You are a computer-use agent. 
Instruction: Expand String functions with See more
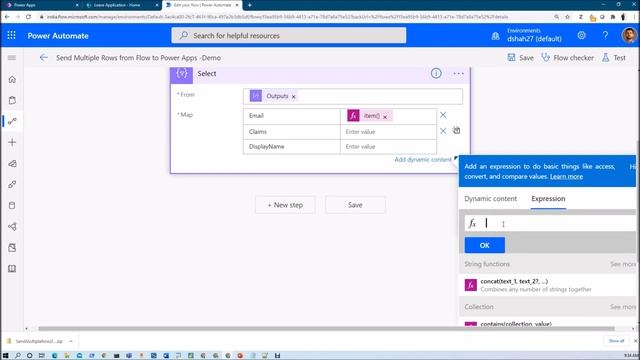coord(623,264)
